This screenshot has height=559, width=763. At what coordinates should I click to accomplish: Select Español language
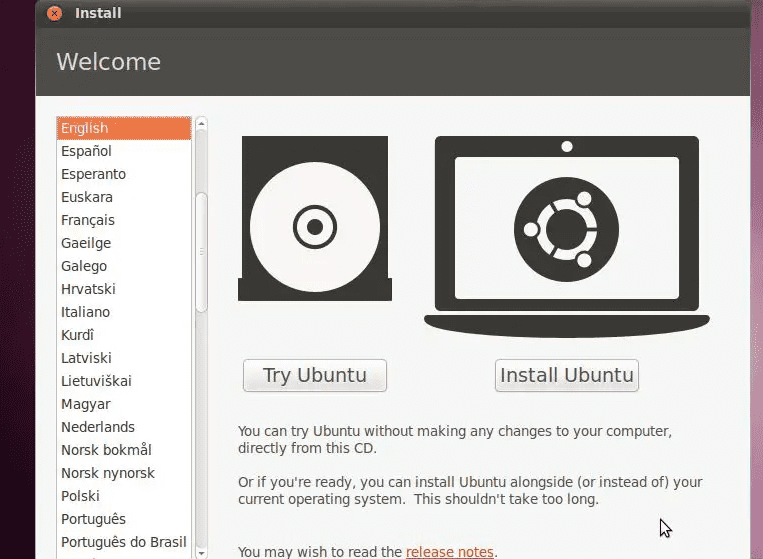pyautogui.click(x=87, y=151)
